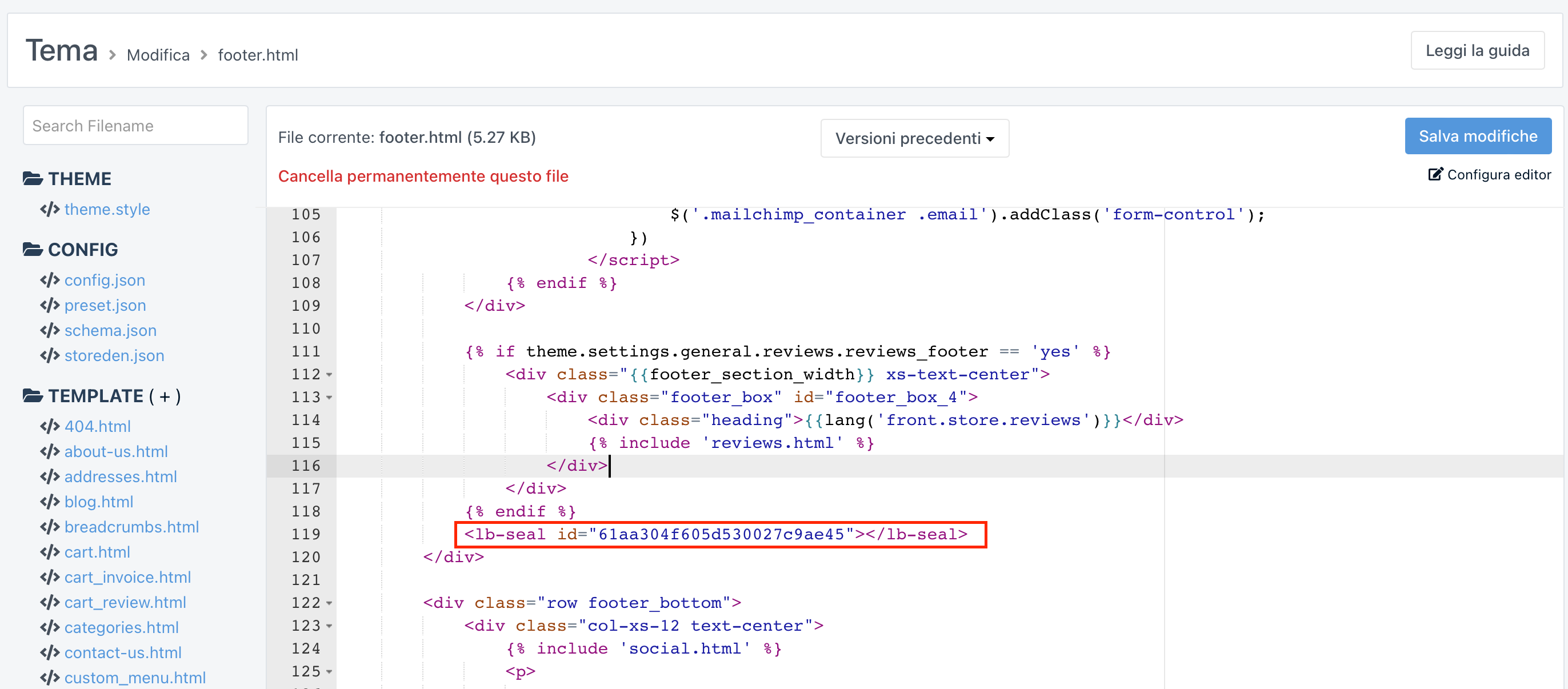Open 404.html template

tap(97, 426)
